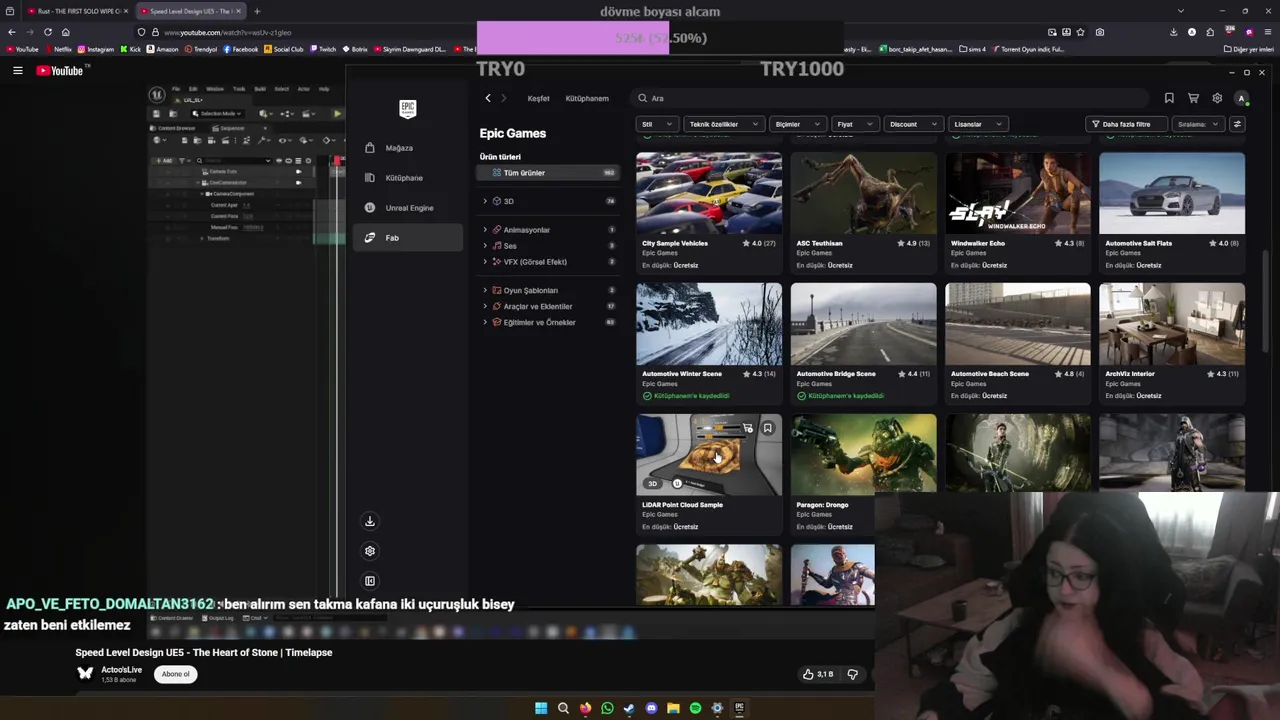Add LiDAR Point Cloud Sample to cart
This screenshot has width=1280, height=720.
[x=748, y=428]
